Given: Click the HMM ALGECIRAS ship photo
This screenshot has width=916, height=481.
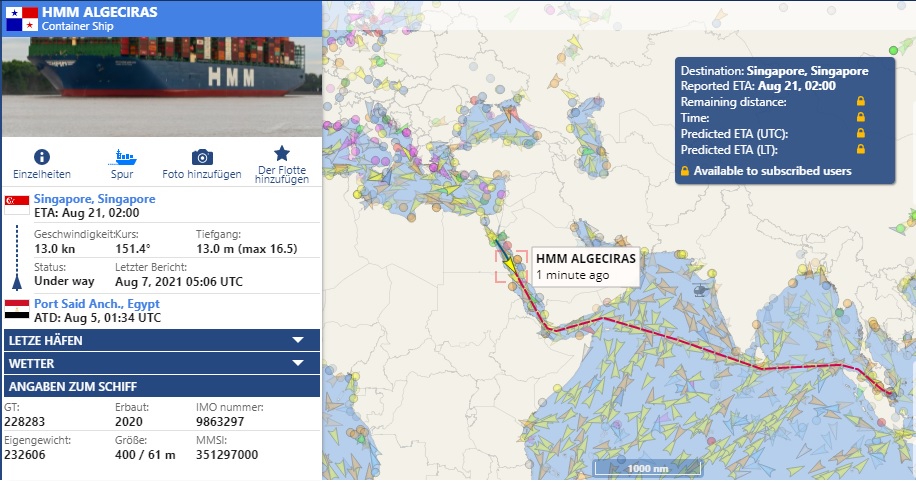Looking at the screenshot, I should pyautogui.click(x=162, y=86).
